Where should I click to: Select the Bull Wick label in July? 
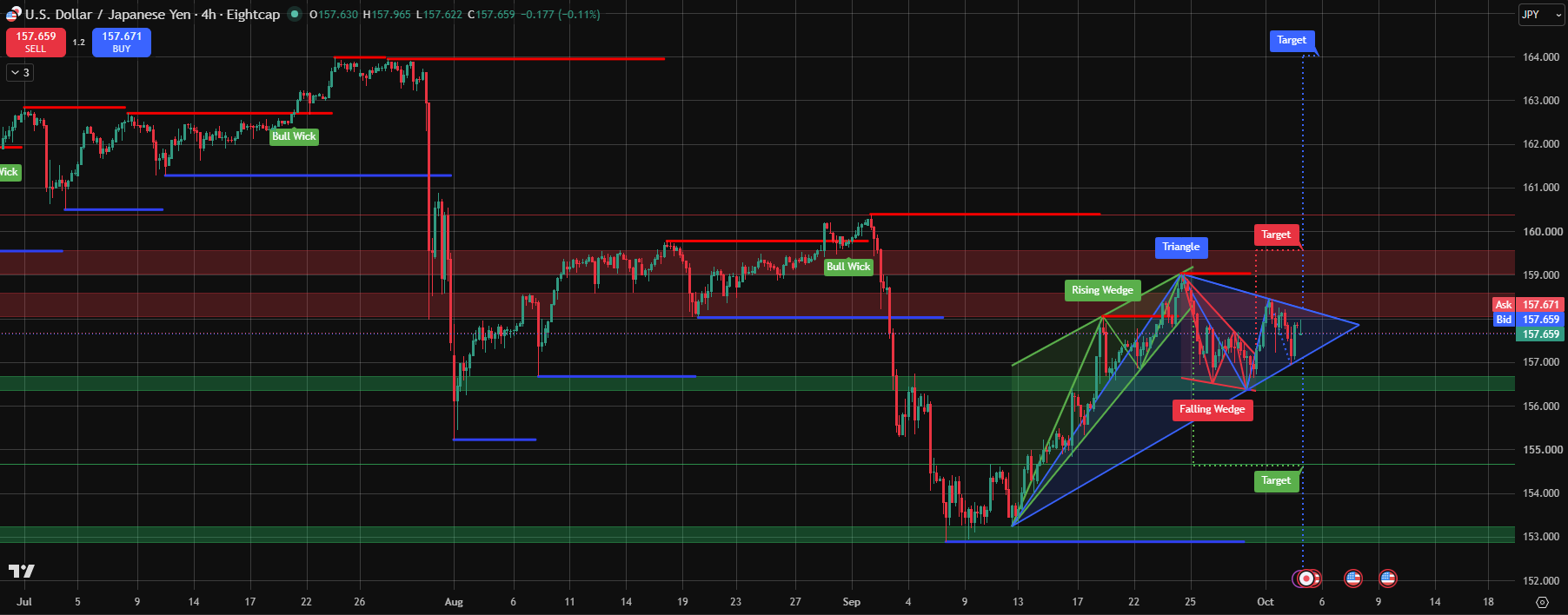(294, 136)
